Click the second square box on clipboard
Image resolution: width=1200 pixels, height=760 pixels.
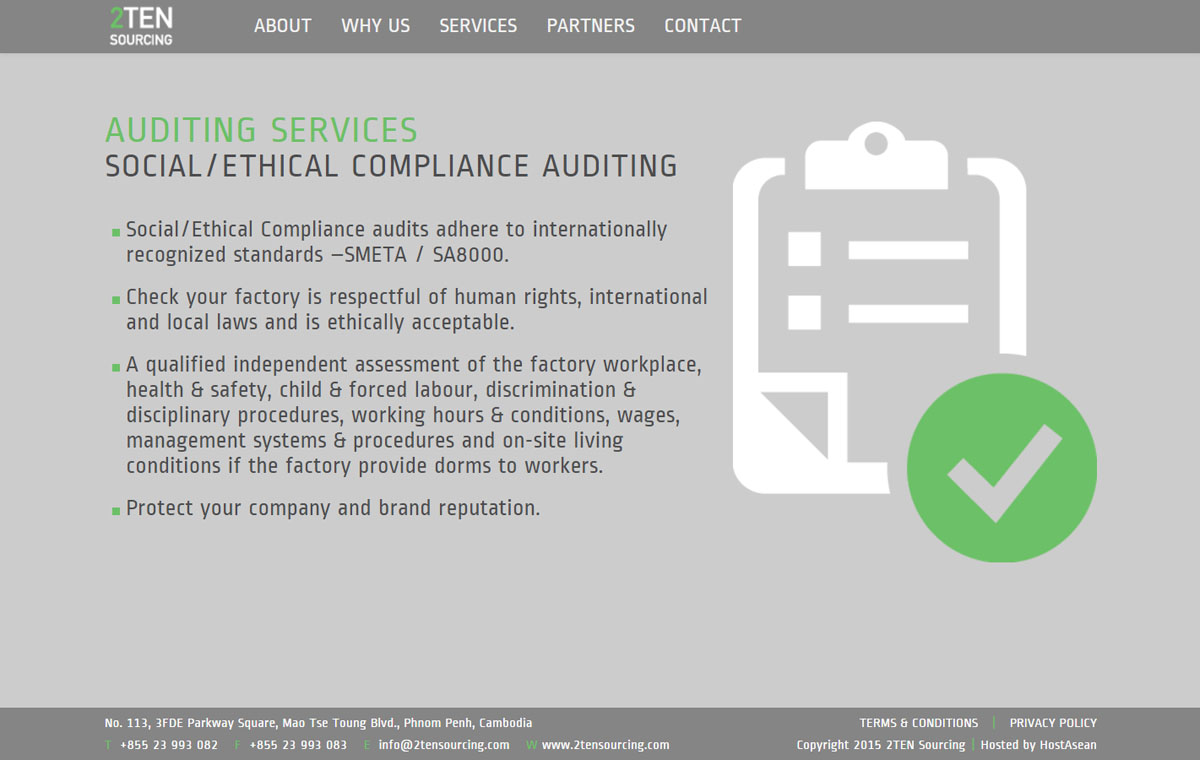(804, 312)
